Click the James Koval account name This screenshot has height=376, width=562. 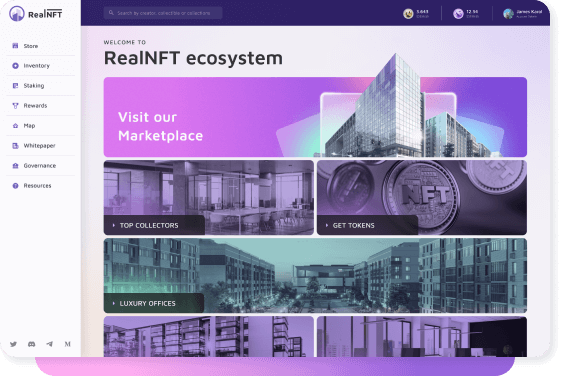529,12
